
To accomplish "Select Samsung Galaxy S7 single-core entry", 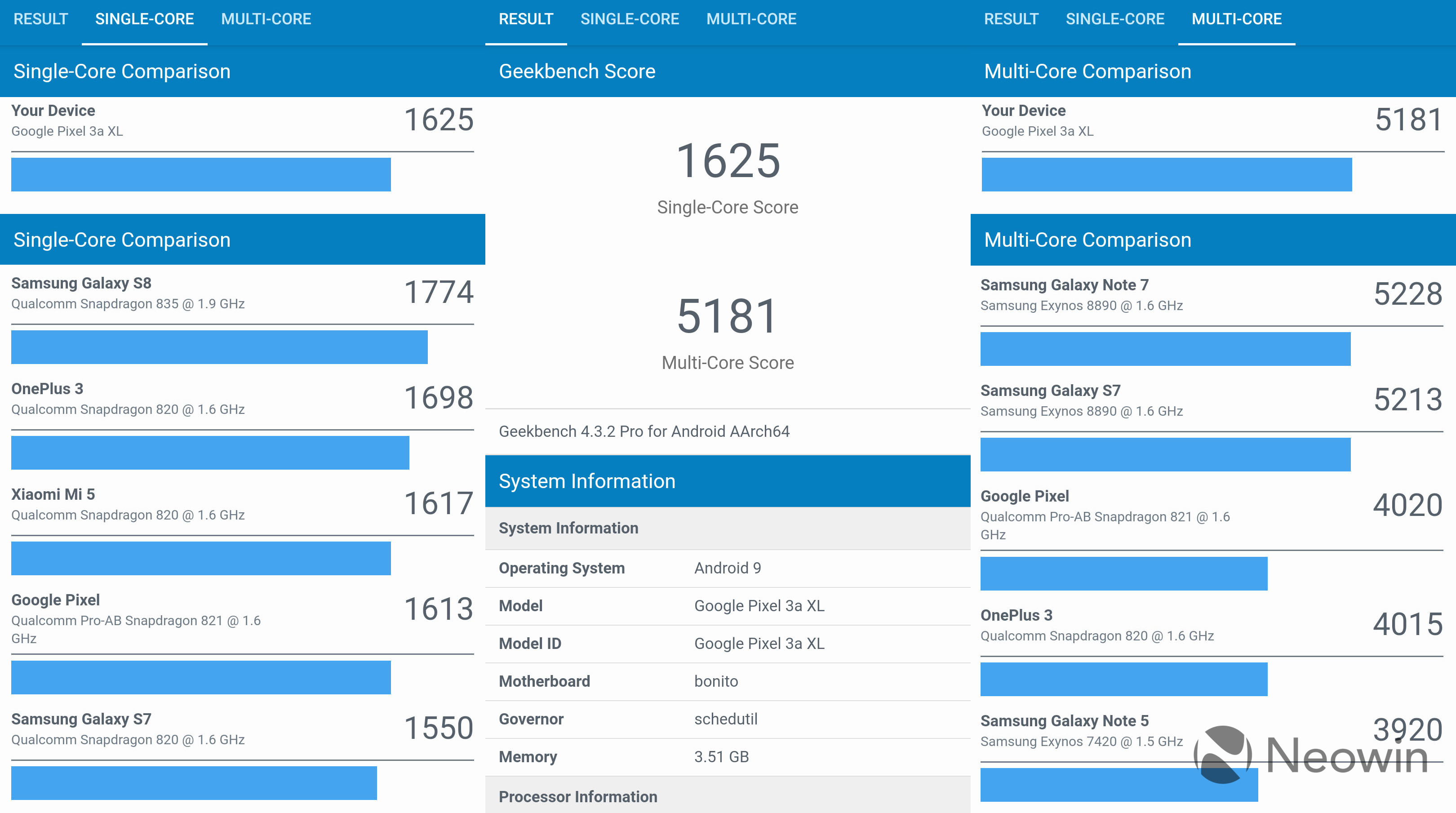I will click(243, 754).
